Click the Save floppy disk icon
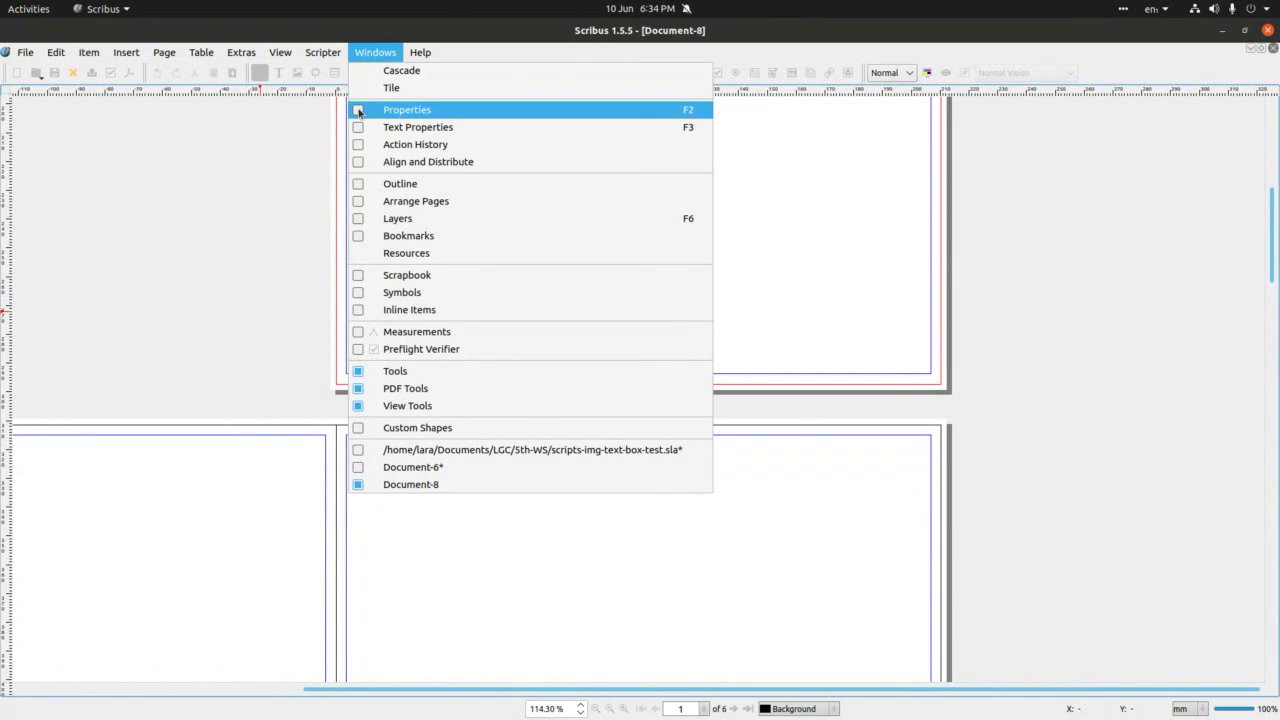 click(x=54, y=73)
